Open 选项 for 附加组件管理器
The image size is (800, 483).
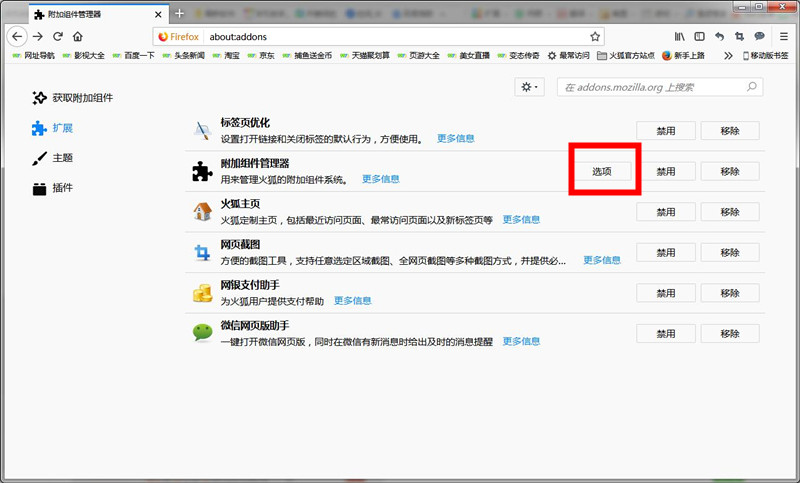[x=602, y=171]
